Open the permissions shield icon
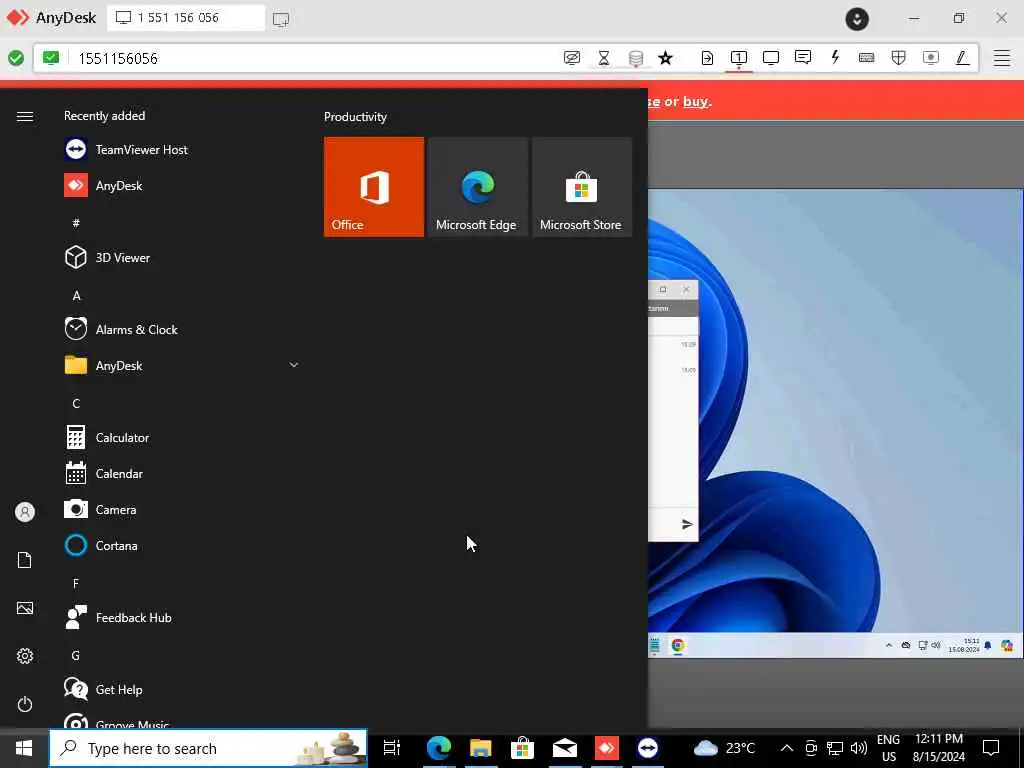Viewport: 1024px width, 768px height. [899, 58]
